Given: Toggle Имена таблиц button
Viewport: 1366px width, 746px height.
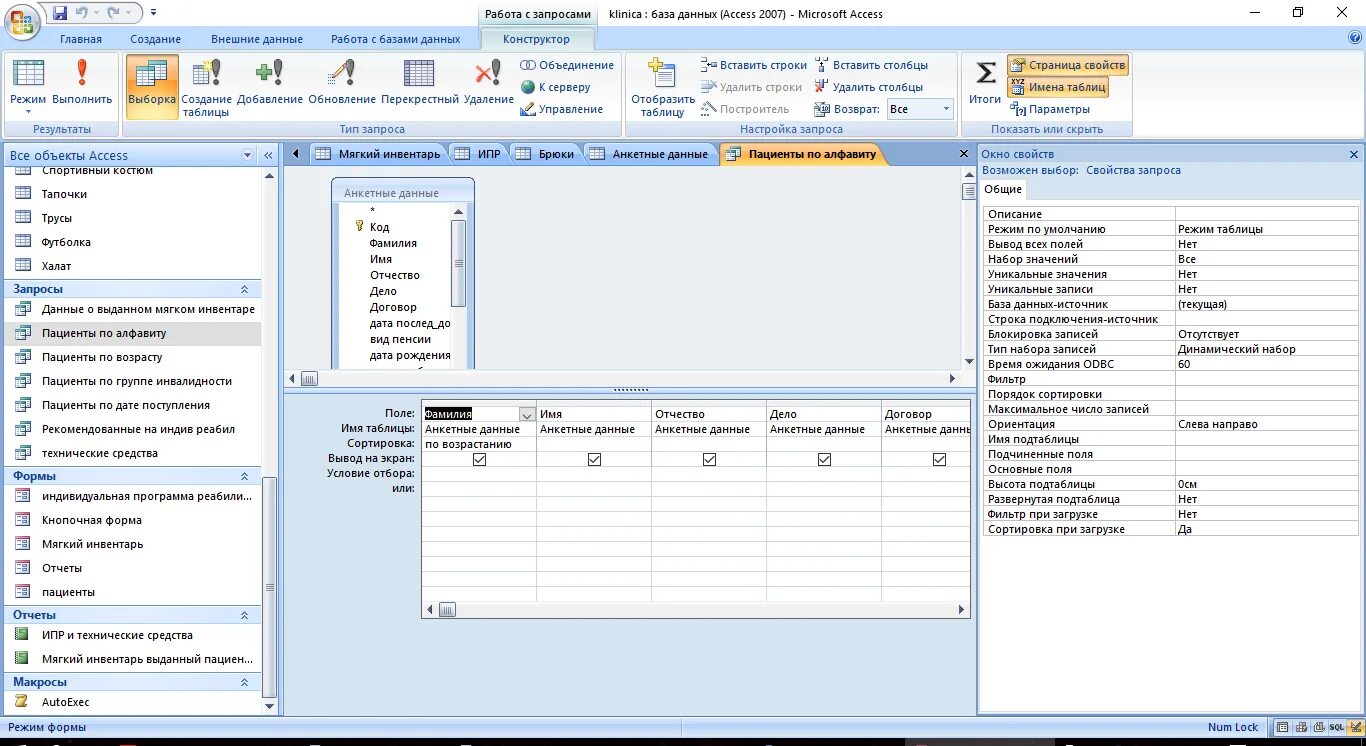Looking at the screenshot, I should 1058,87.
